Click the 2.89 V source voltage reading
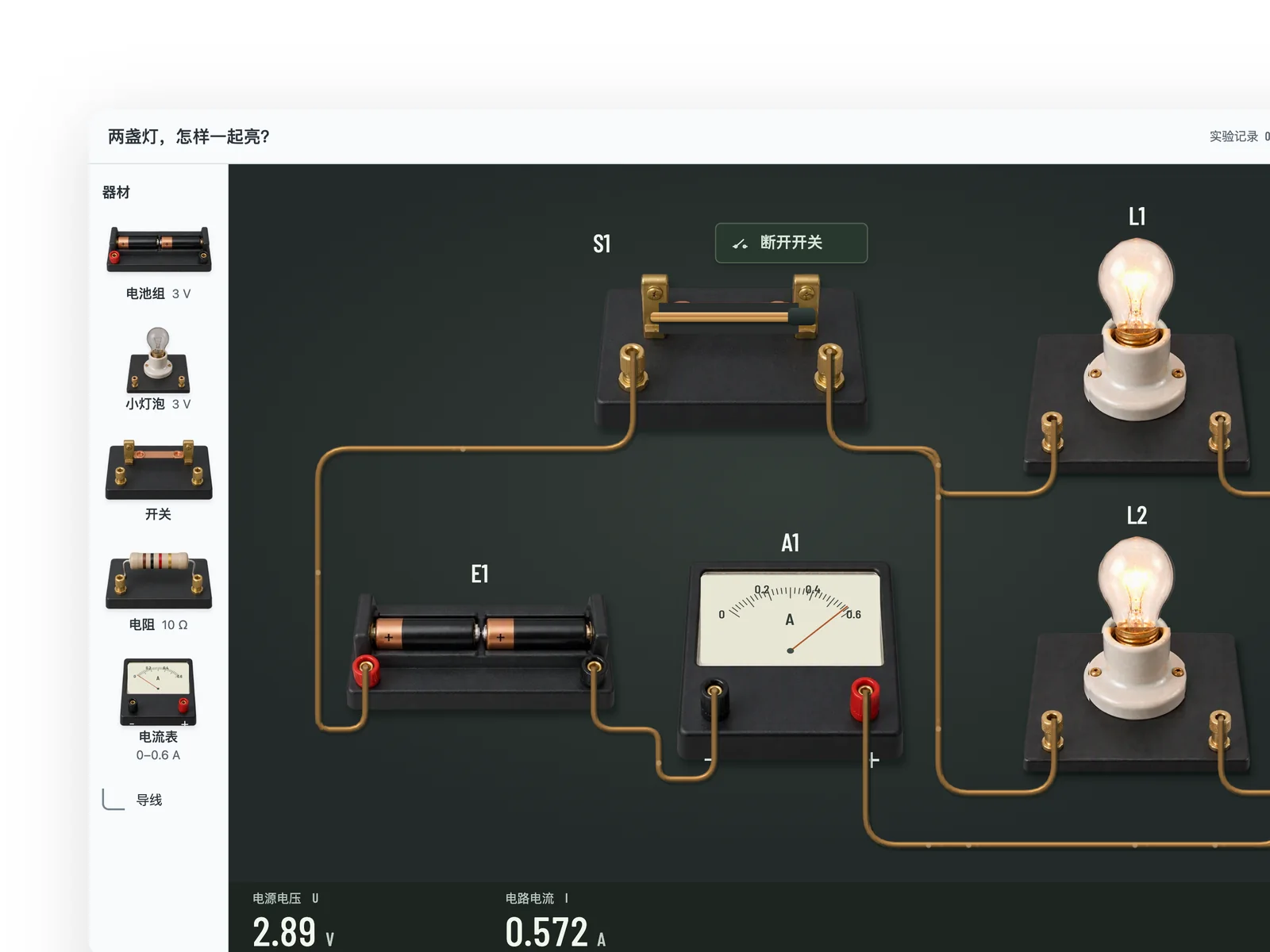This screenshot has height=952, width=1270. 293,931
